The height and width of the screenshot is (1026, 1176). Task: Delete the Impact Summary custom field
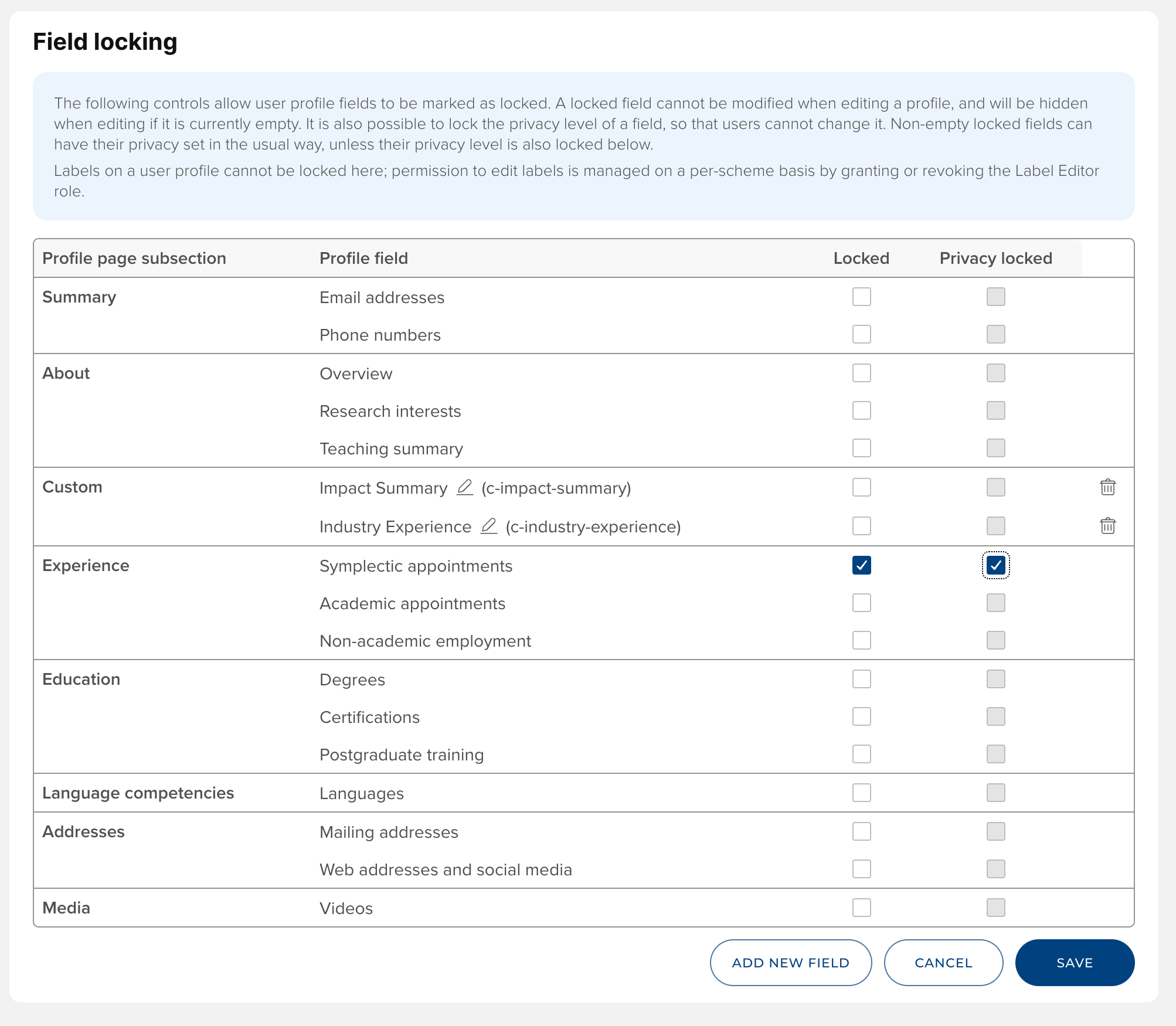1107,487
